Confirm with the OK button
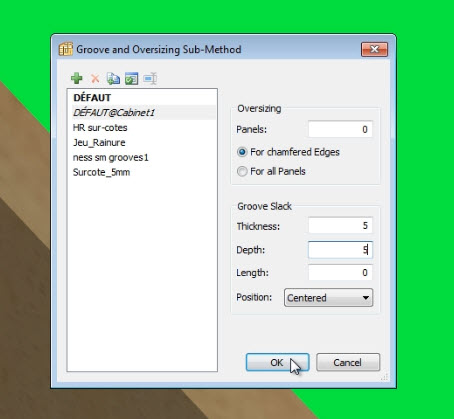This screenshot has height=419, width=454. [277, 362]
